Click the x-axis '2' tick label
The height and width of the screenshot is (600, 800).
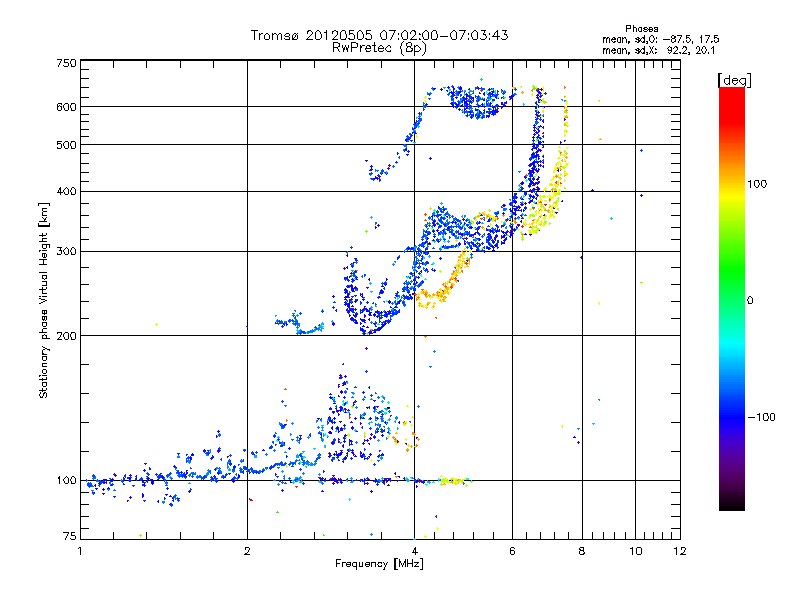click(x=247, y=551)
